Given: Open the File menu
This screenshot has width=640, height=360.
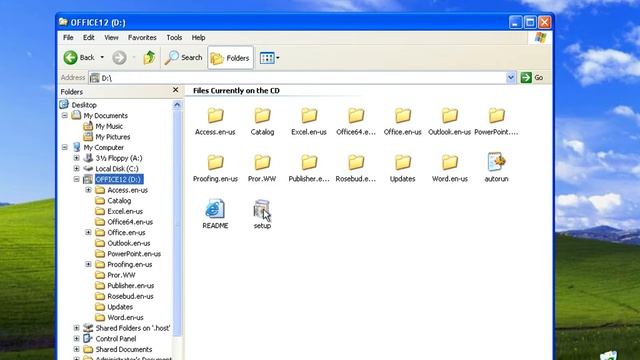Looking at the screenshot, I should point(68,38).
